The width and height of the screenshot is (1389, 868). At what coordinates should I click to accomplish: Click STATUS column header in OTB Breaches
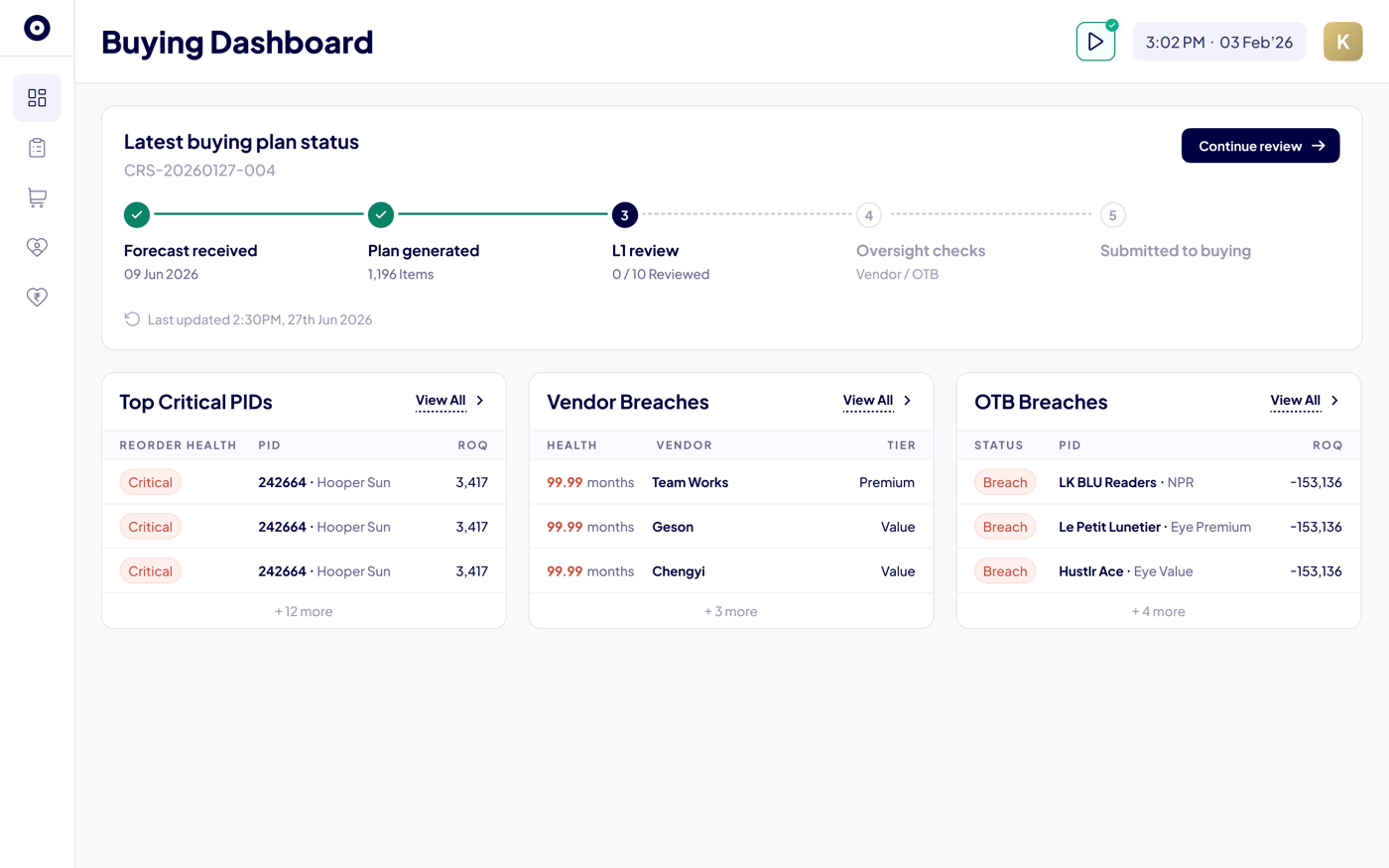point(999,445)
